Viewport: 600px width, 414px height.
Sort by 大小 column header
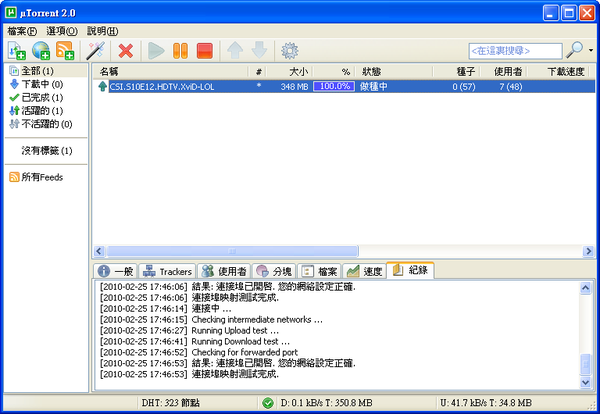click(x=290, y=72)
